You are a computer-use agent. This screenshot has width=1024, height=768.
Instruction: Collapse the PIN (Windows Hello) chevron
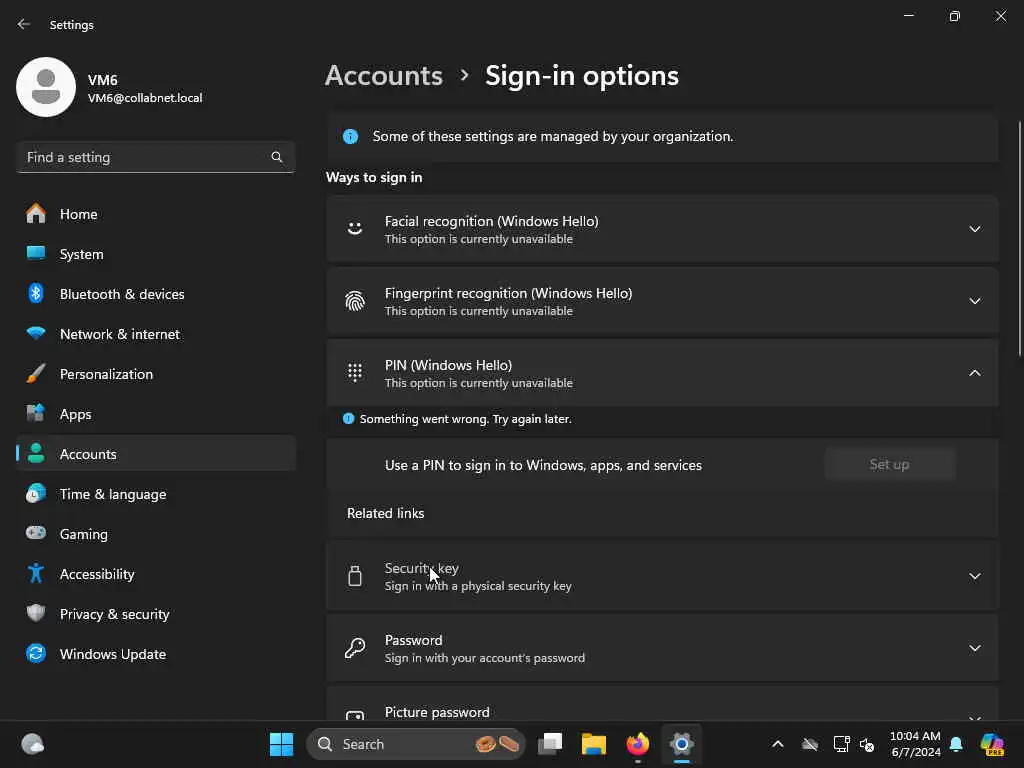coord(974,373)
